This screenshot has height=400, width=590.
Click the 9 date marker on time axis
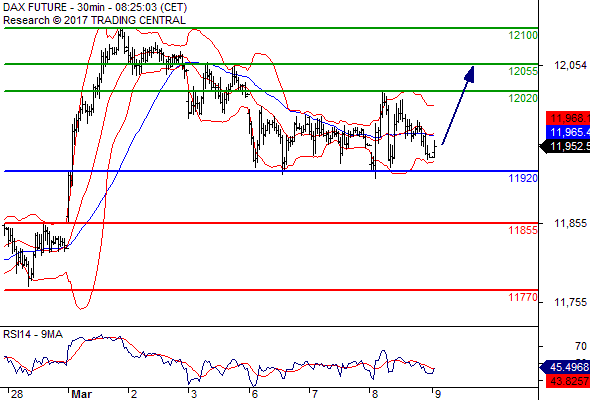[438, 394]
